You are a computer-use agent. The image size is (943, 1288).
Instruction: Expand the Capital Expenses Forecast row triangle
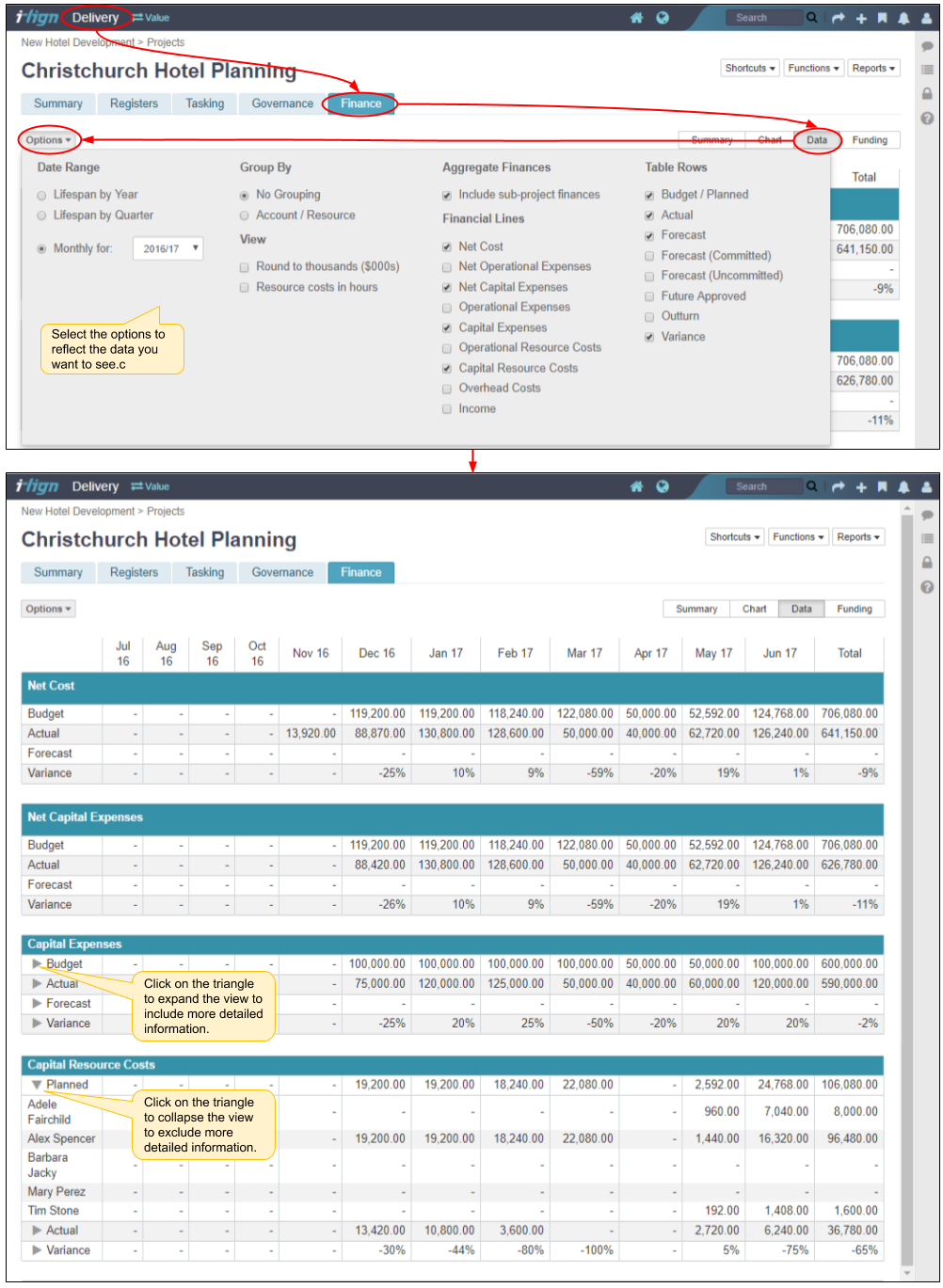38,1004
